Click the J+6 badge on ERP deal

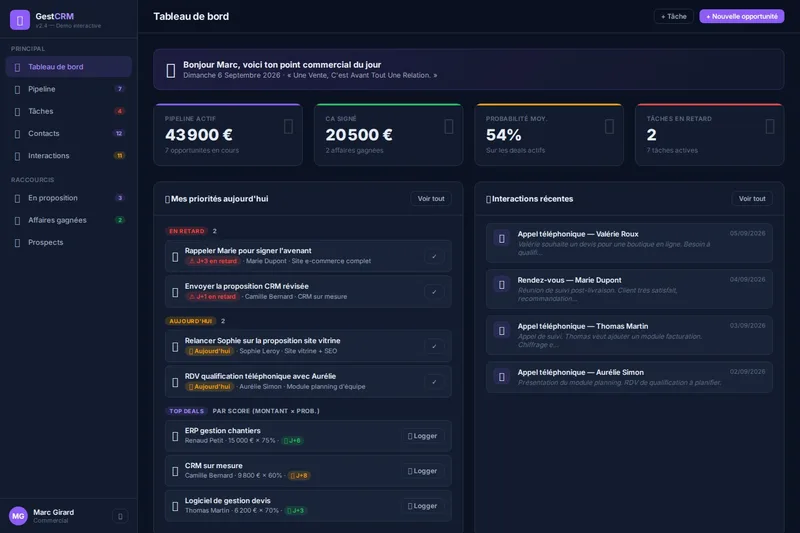click(x=292, y=441)
